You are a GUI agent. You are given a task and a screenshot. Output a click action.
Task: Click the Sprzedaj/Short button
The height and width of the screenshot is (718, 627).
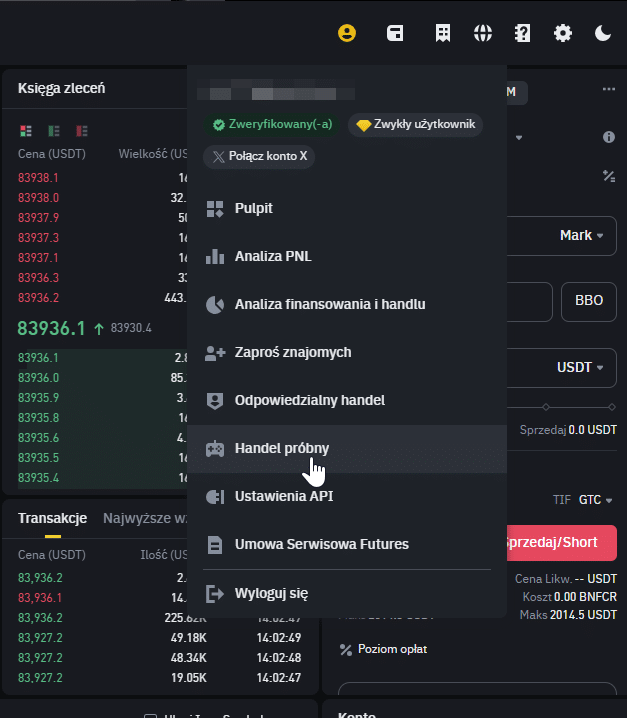click(562, 543)
